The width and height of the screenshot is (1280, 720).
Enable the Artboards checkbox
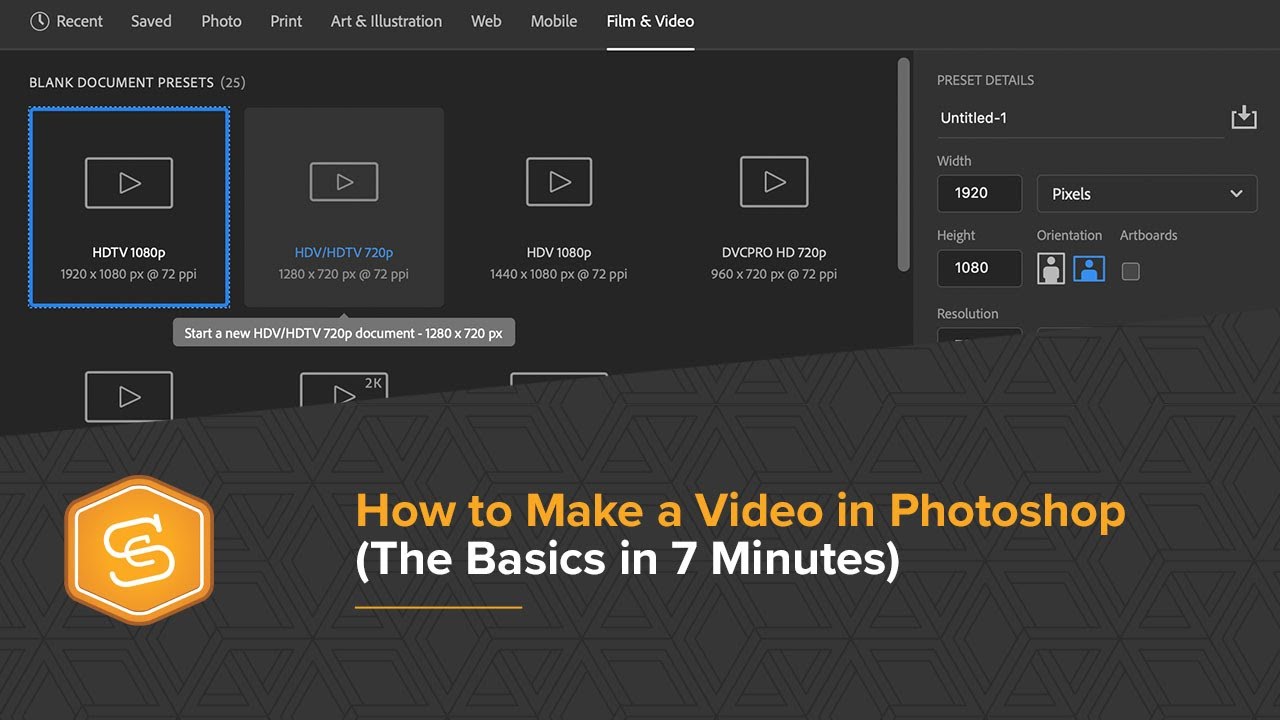tap(1131, 271)
